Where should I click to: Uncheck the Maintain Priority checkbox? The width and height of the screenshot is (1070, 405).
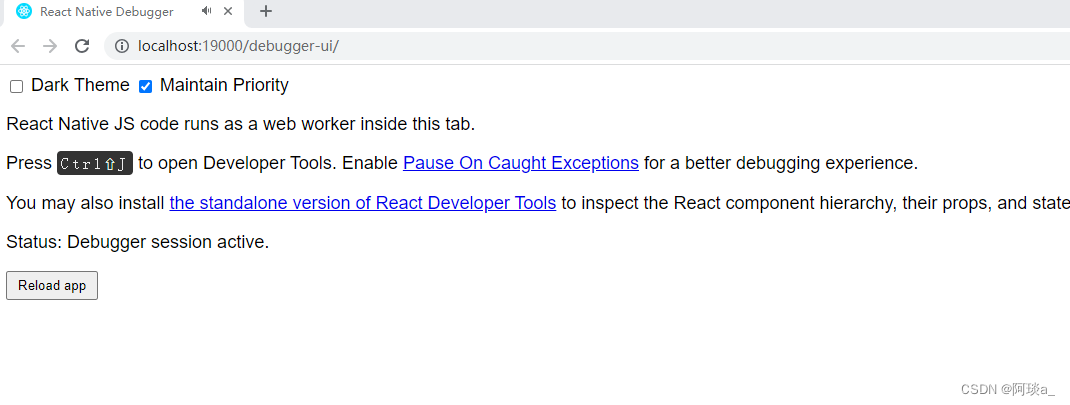(x=145, y=87)
